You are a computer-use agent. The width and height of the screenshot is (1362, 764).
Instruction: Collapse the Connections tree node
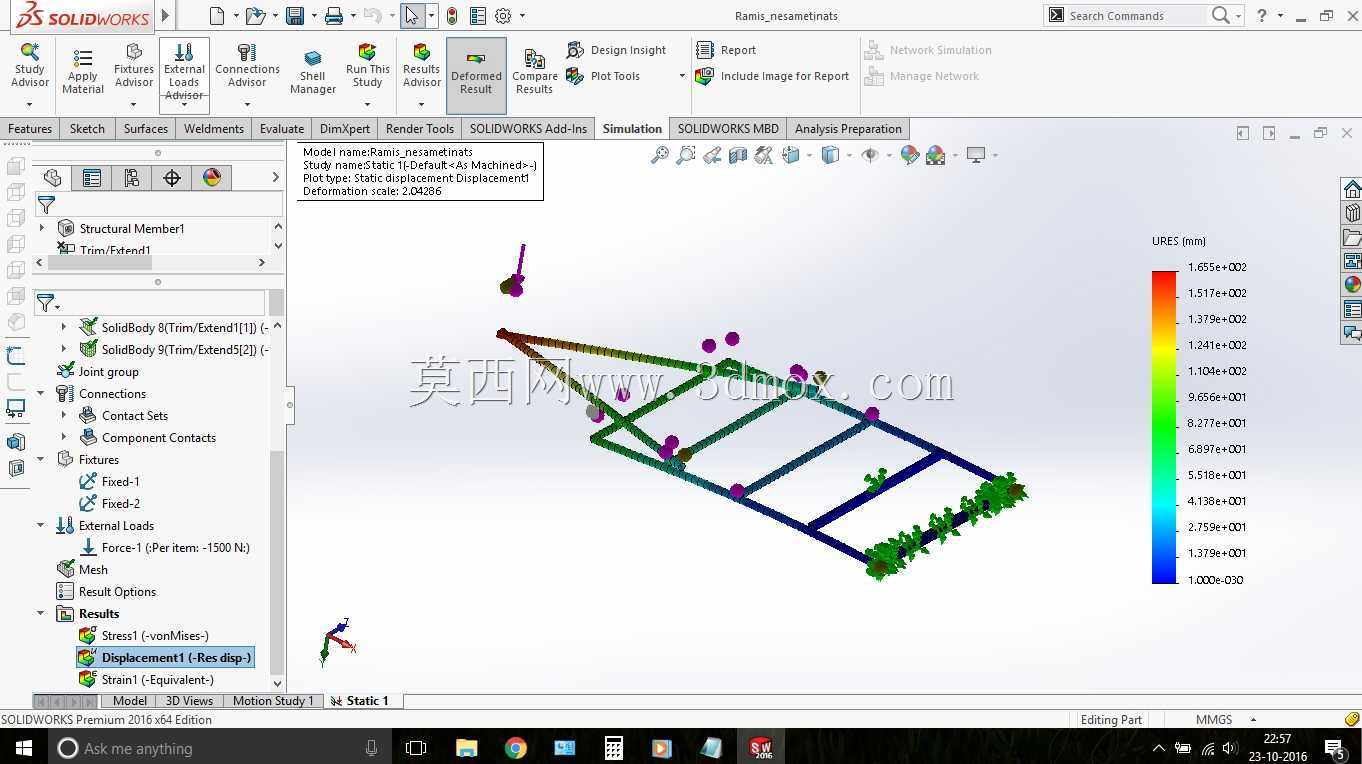(41, 394)
